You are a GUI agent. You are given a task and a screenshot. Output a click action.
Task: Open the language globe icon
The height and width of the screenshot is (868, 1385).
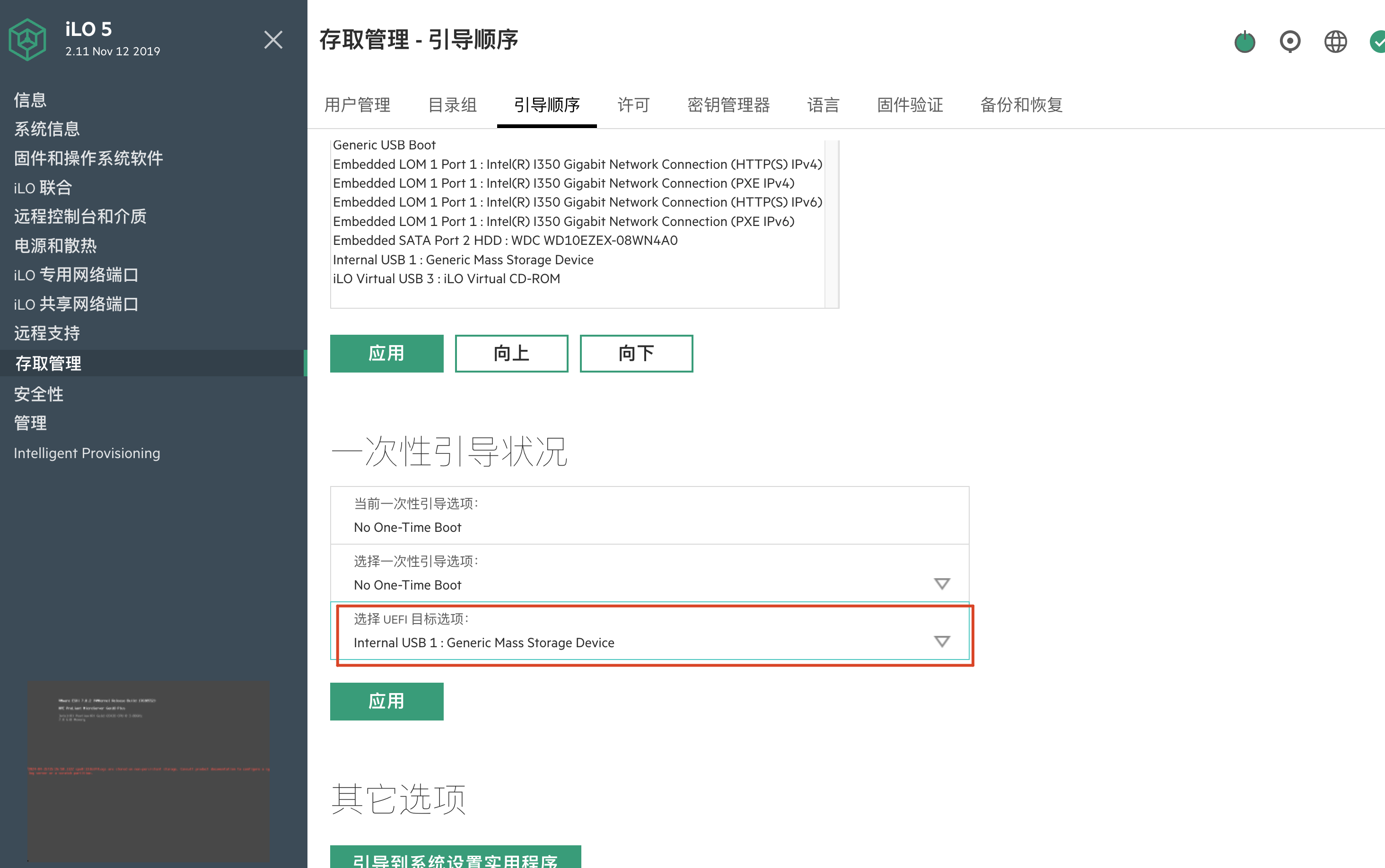point(1335,41)
